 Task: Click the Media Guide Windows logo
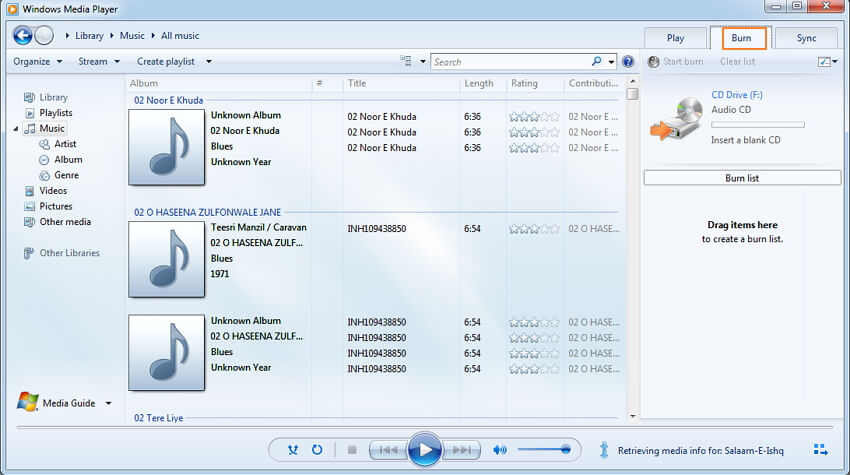tap(28, 402)
